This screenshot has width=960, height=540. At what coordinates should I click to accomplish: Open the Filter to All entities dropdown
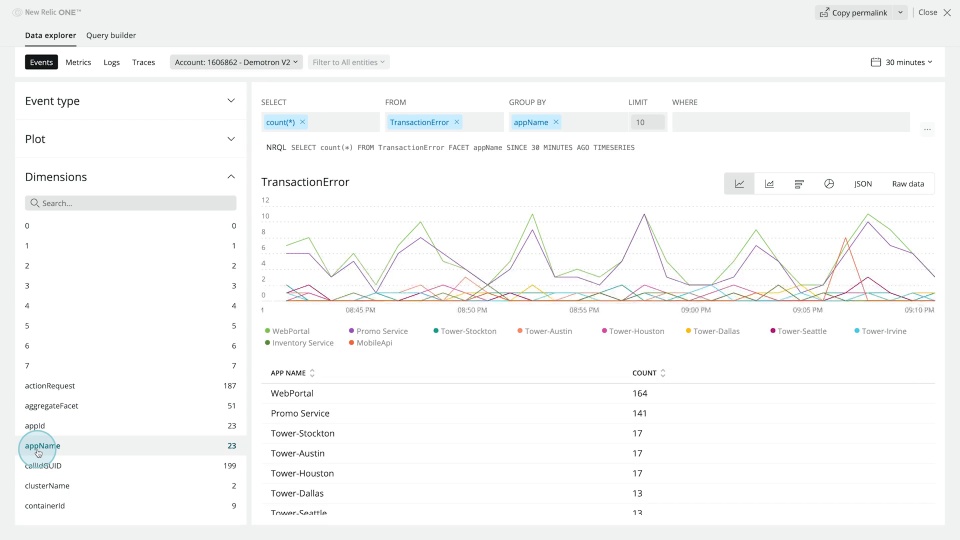pyautogui.click(x=348, y=62)
